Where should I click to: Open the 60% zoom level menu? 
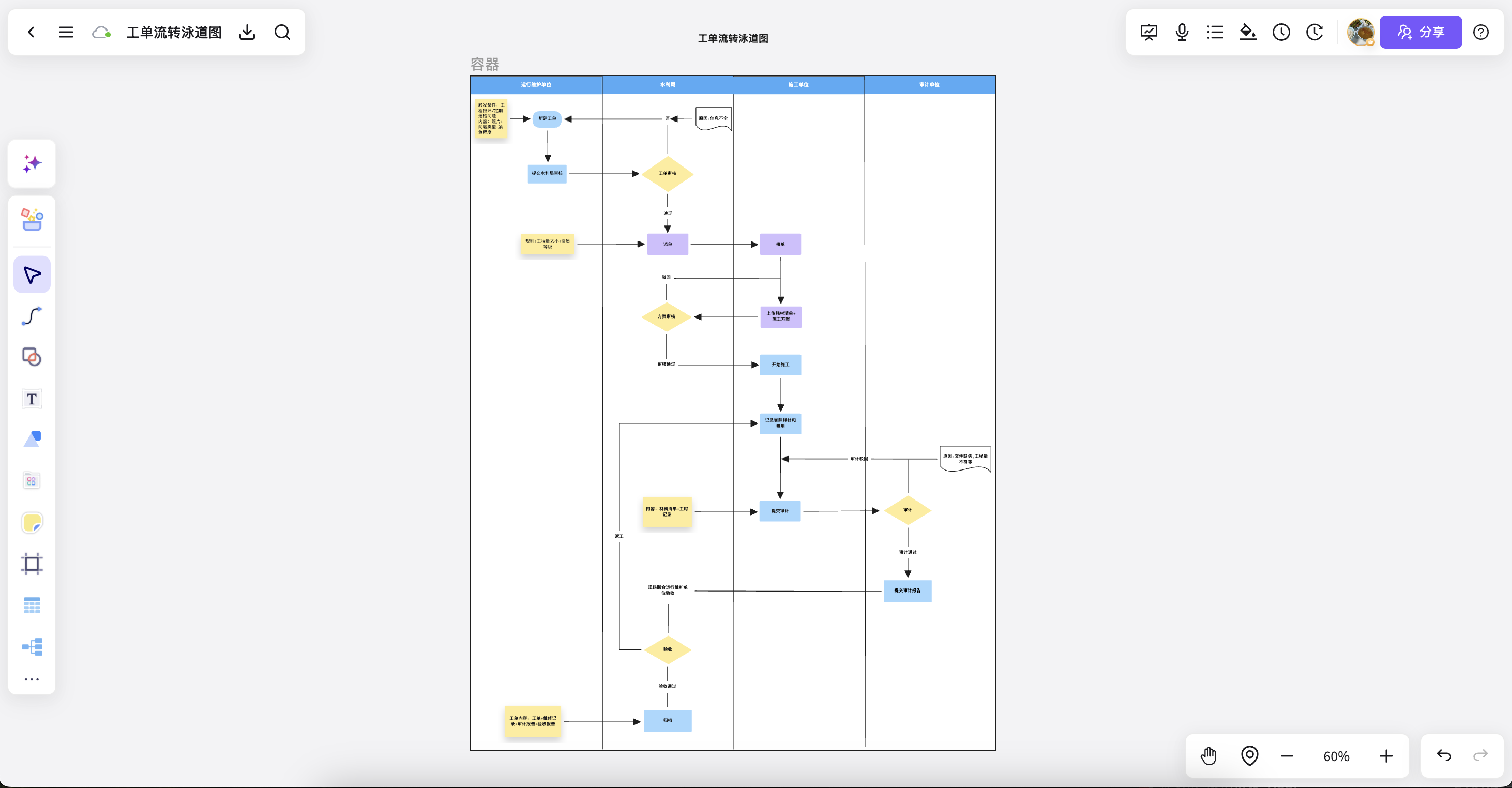(x=1337, y=756)
